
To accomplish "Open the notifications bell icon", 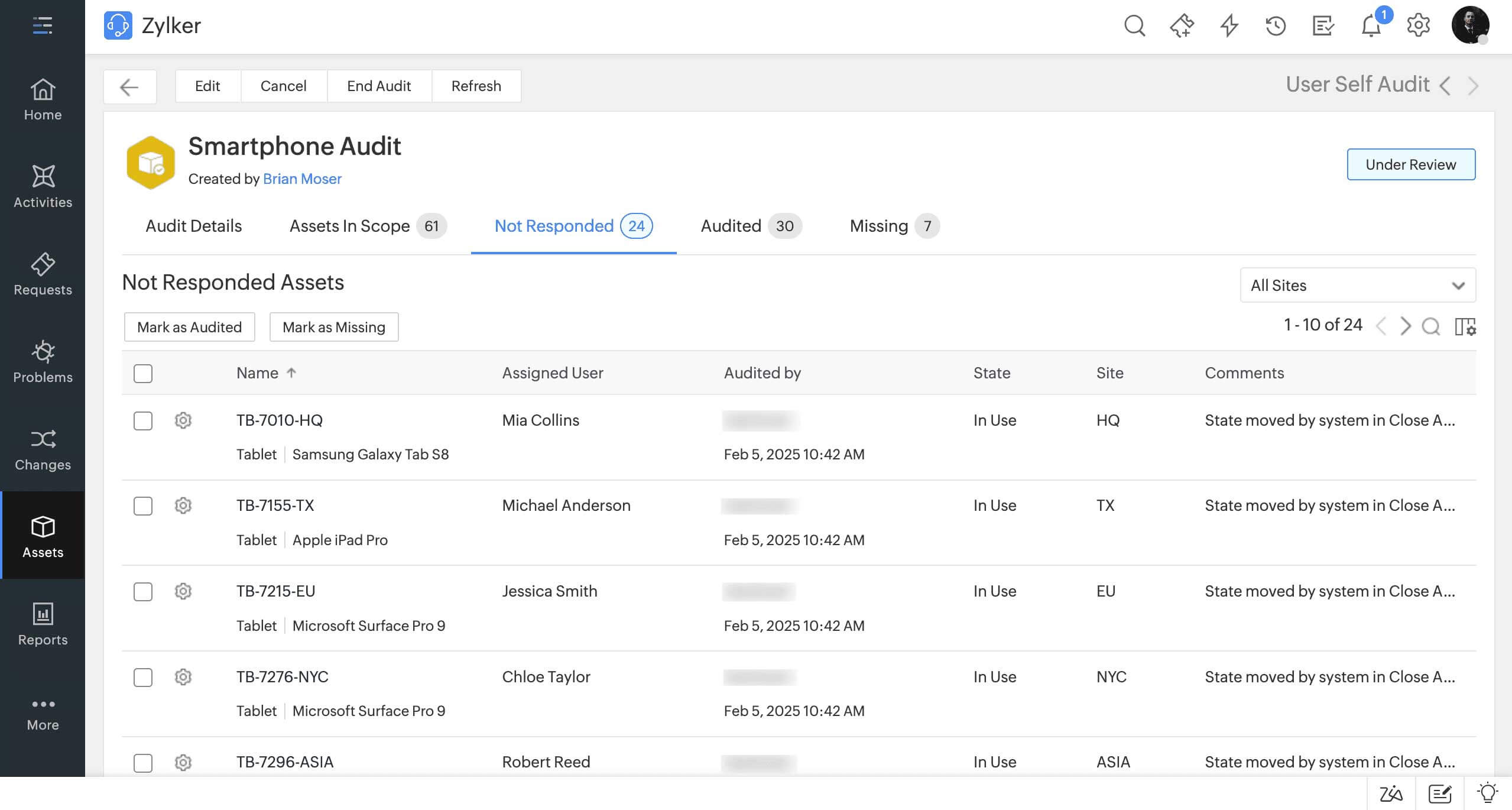I will tap(1370, 26).
